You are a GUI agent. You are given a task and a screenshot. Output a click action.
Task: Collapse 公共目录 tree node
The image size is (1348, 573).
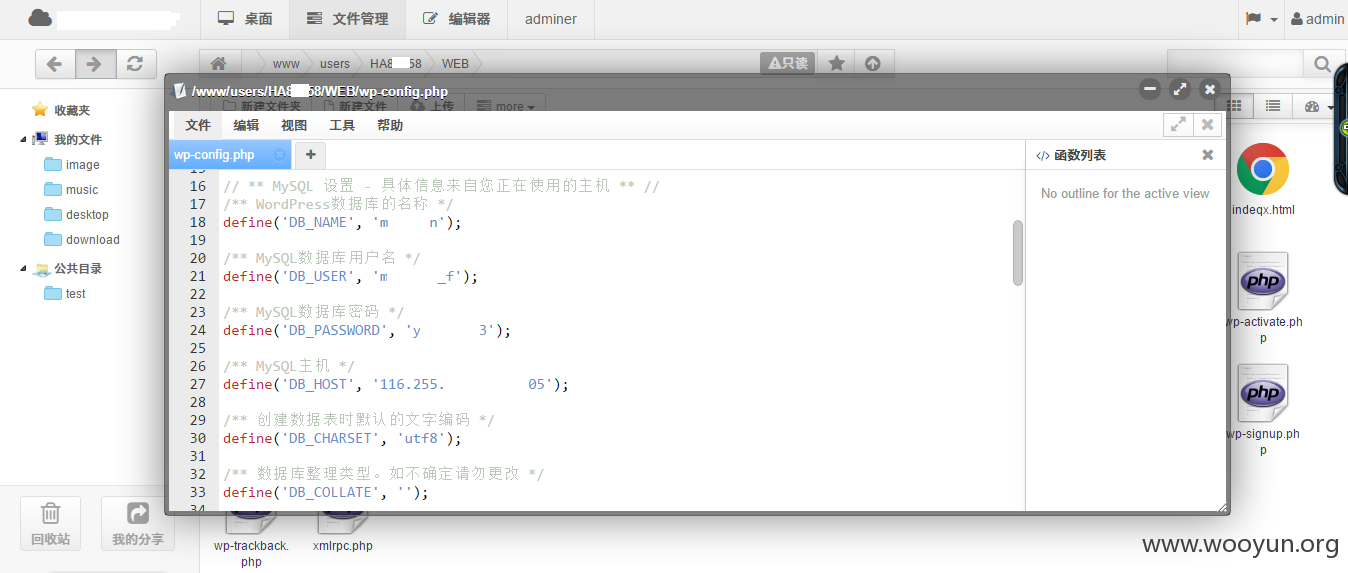[23, 269]
